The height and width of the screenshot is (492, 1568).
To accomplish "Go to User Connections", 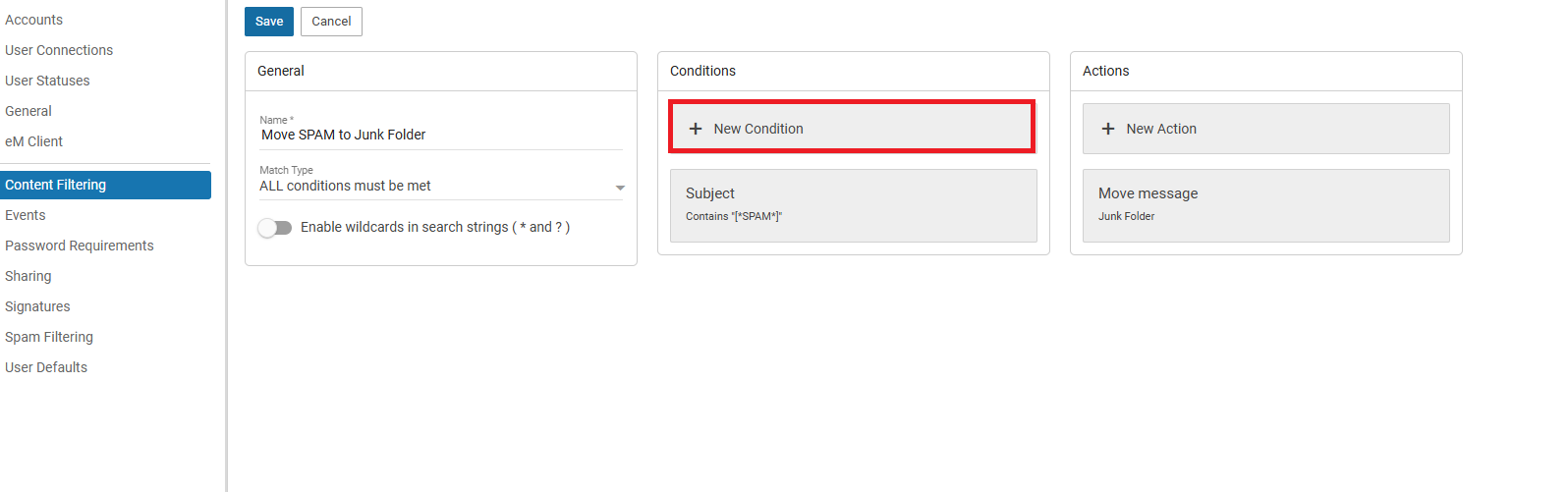I will click(59, 50).
